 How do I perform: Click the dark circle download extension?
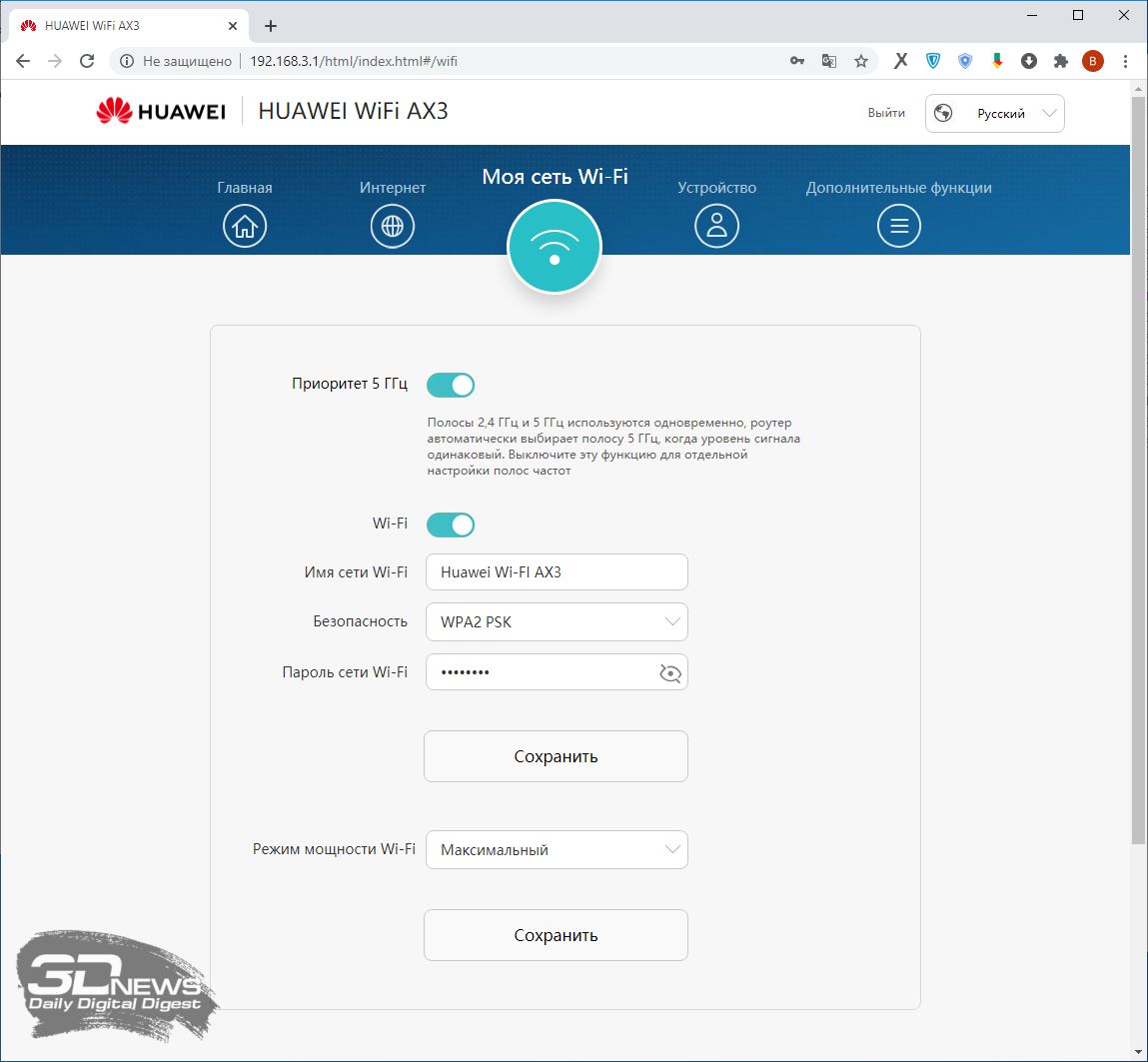point(1029,62)
